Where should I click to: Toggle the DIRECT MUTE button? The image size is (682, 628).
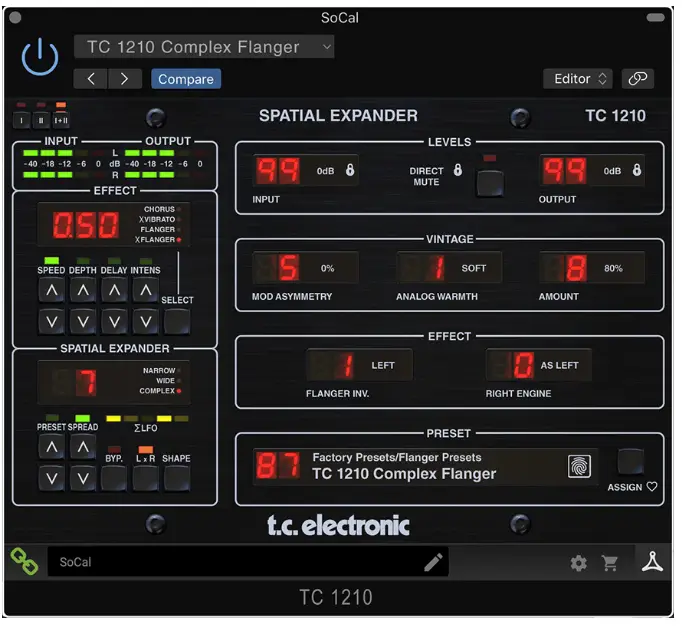click(490, 184)
